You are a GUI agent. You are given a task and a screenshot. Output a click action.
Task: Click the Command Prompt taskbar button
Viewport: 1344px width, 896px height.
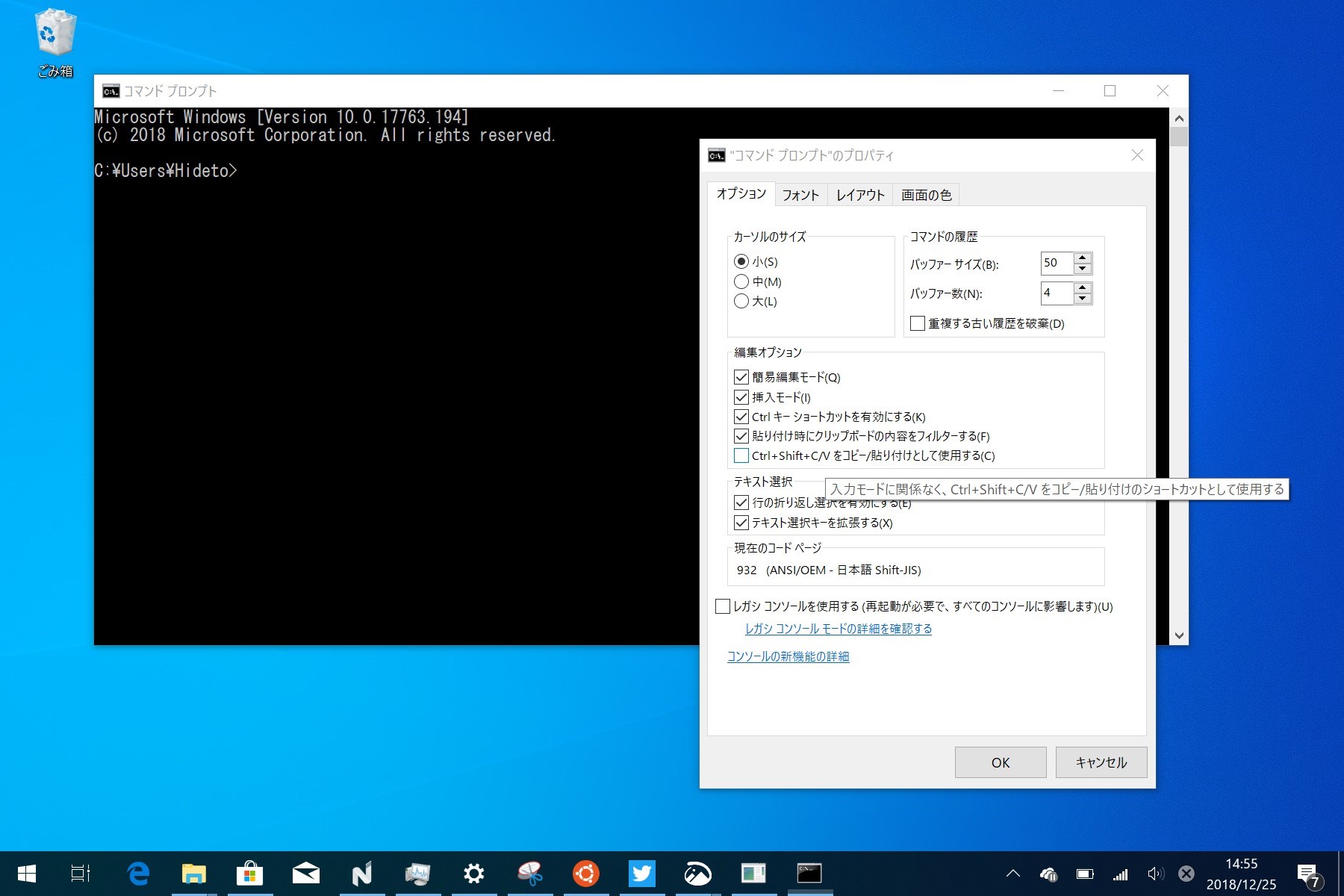tap(810, 873)
